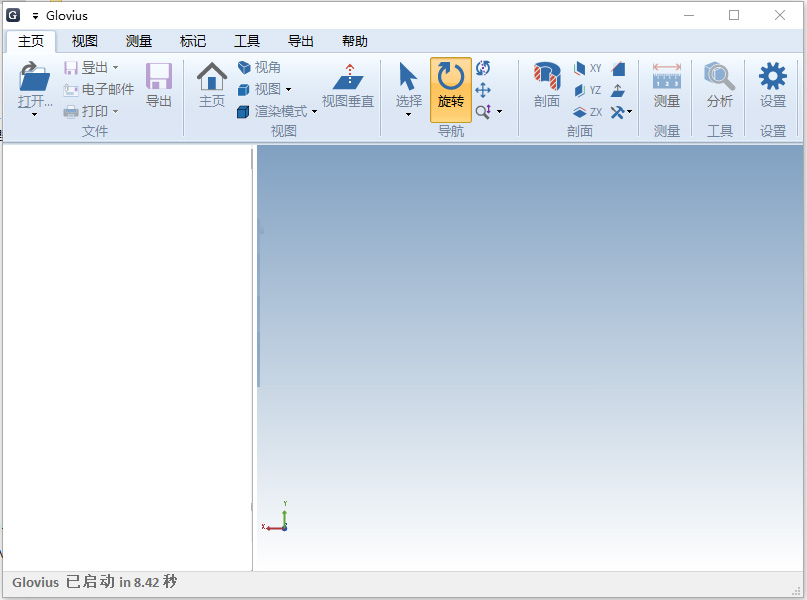Open the 渲染模式 render mode dropdown
The image size is (807, 600).
pos(283,111)
